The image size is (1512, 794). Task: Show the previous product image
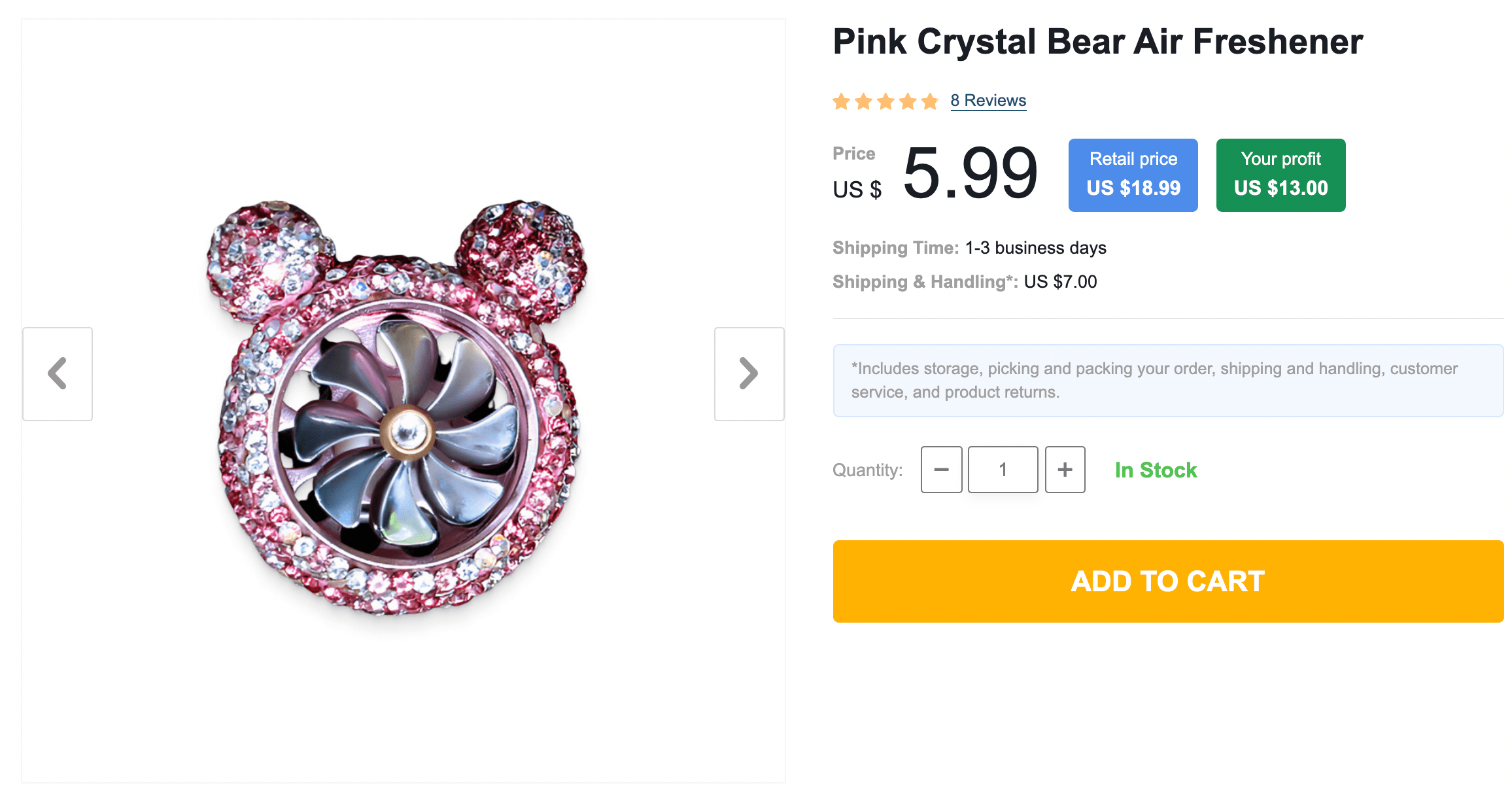click(x=58, y=373)
